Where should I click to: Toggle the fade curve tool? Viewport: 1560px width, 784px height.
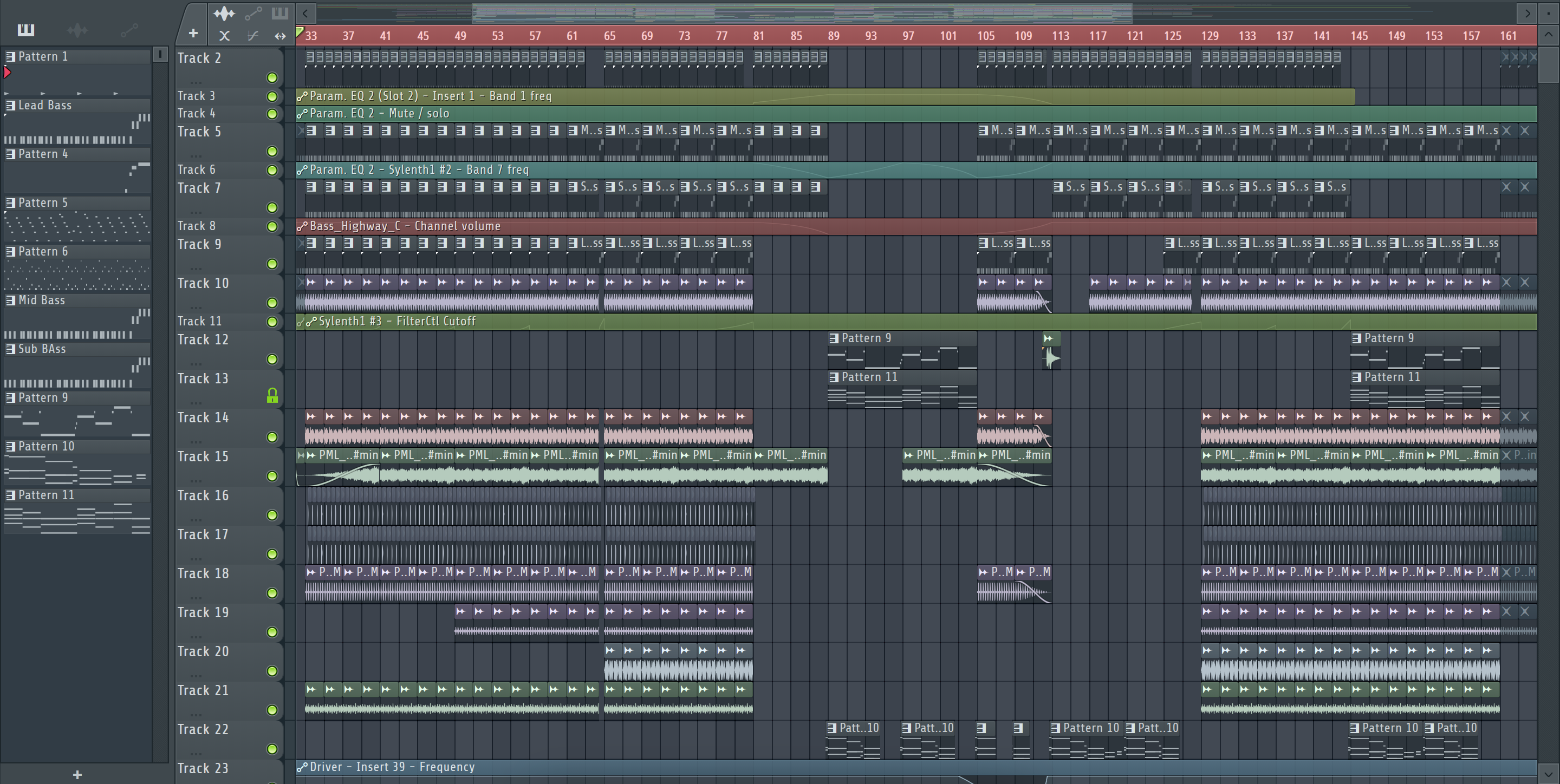click(x=252, y=36)
